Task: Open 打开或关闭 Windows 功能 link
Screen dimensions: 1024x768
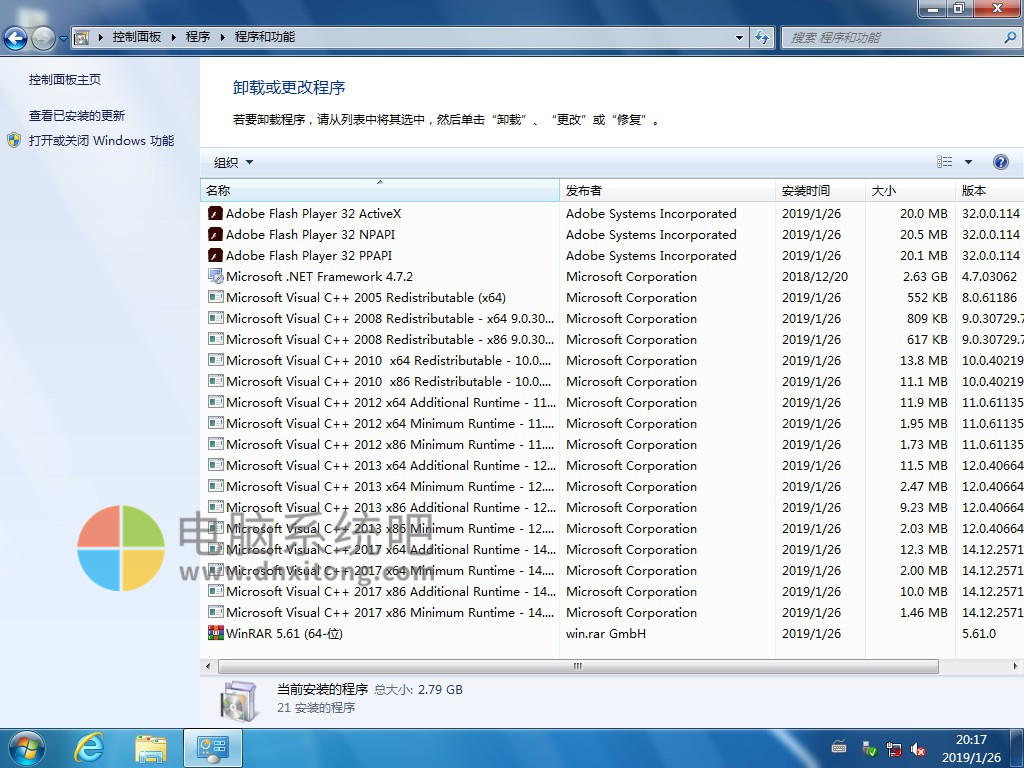Action: click(101, 141)
